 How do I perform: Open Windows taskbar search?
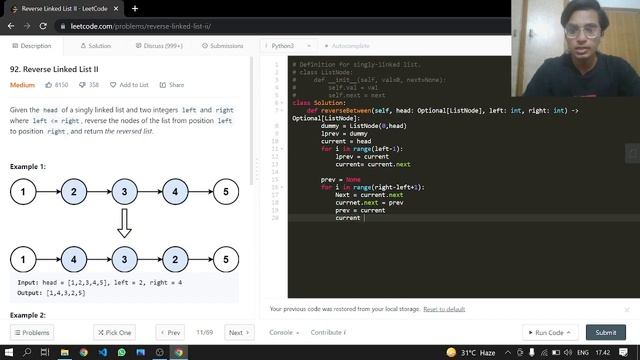click(x=27, y=352)
